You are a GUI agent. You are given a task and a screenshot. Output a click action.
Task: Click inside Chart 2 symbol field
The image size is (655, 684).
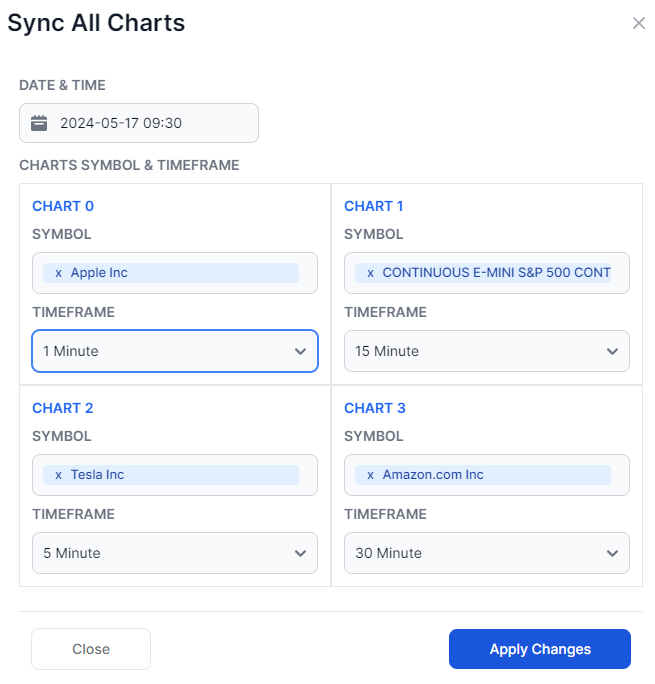click(x=175, y=475)
